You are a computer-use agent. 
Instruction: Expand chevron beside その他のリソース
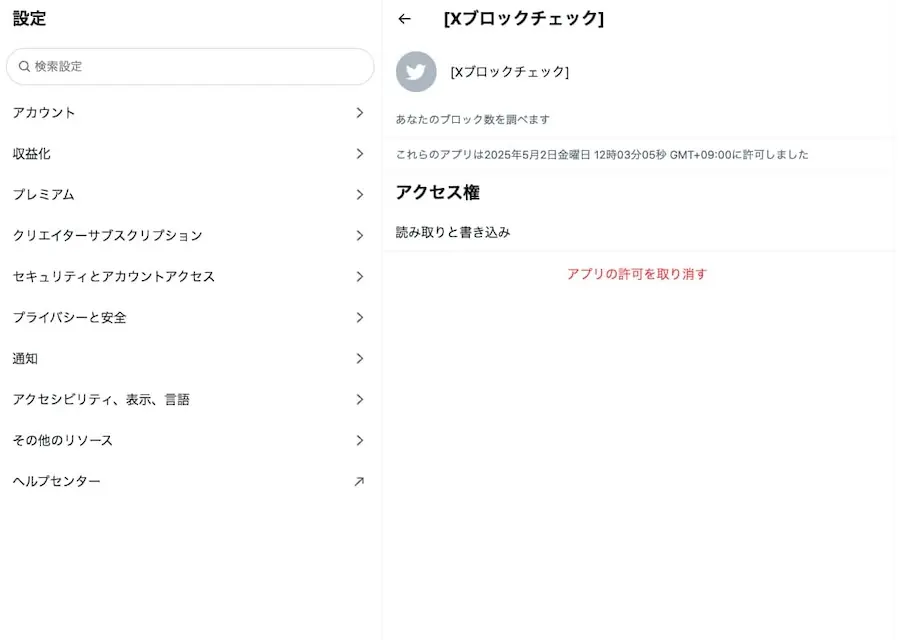[x=360, y=440]
